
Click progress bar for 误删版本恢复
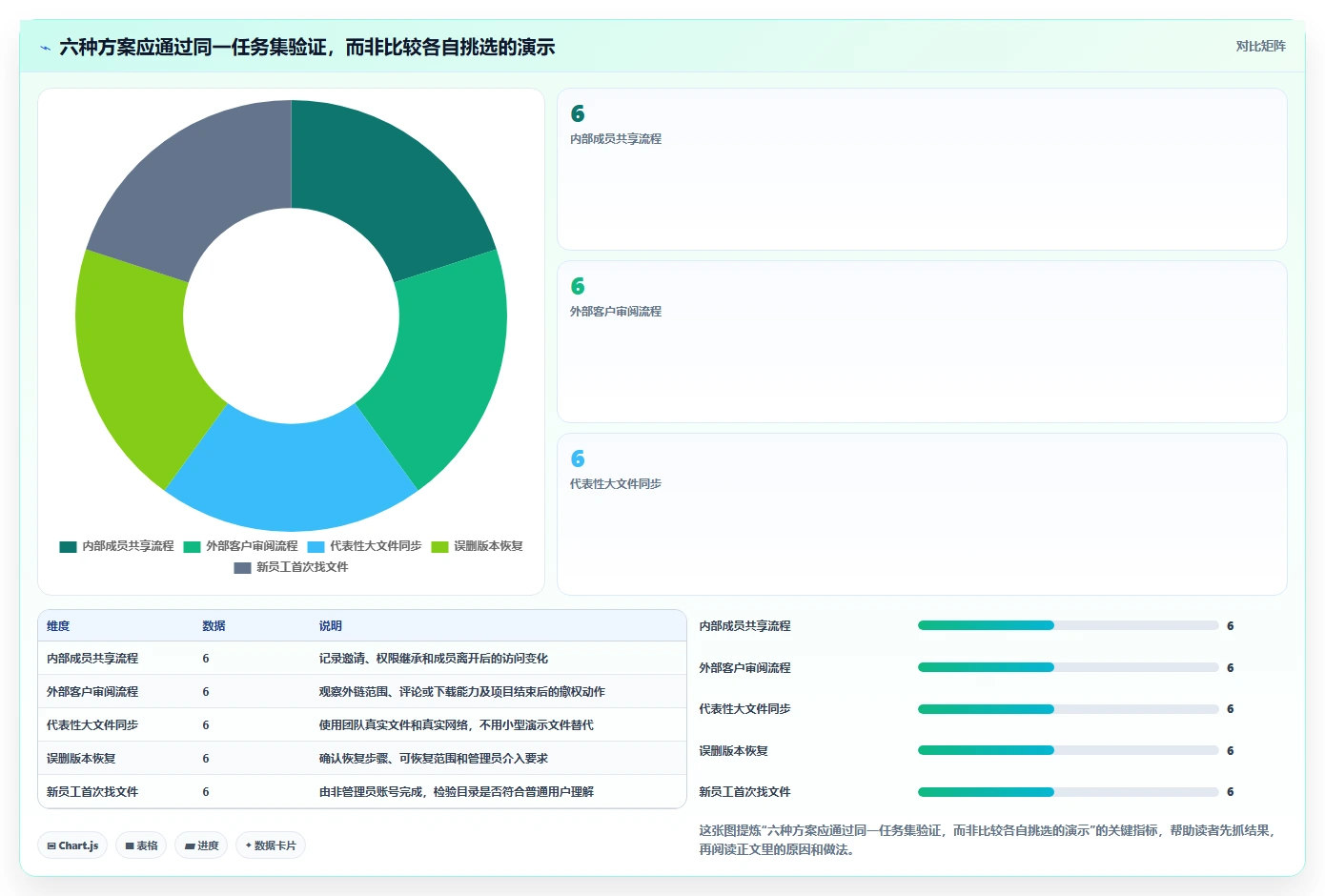(1068, 750)
